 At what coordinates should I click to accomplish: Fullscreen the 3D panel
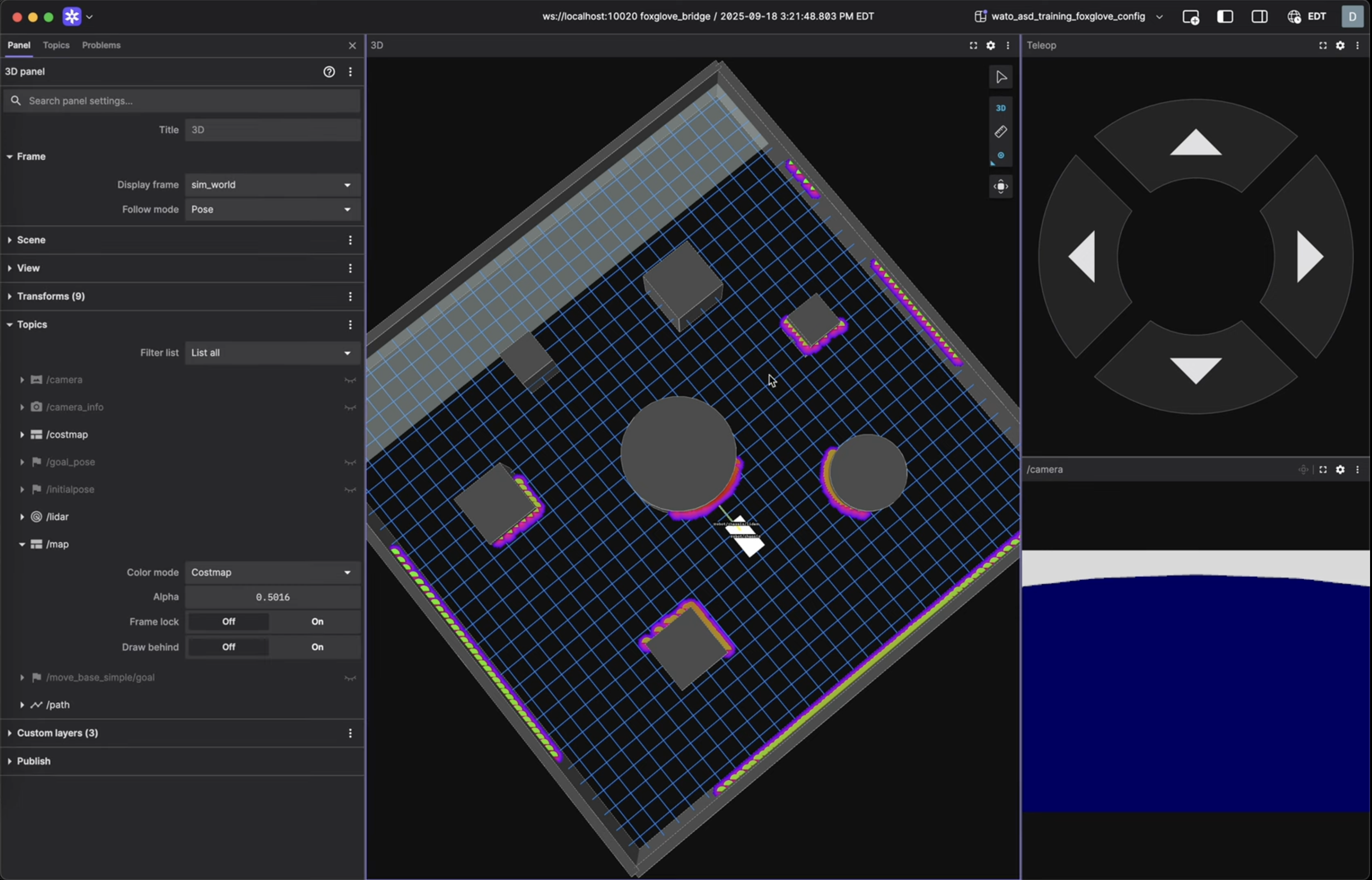pos(973,45)
